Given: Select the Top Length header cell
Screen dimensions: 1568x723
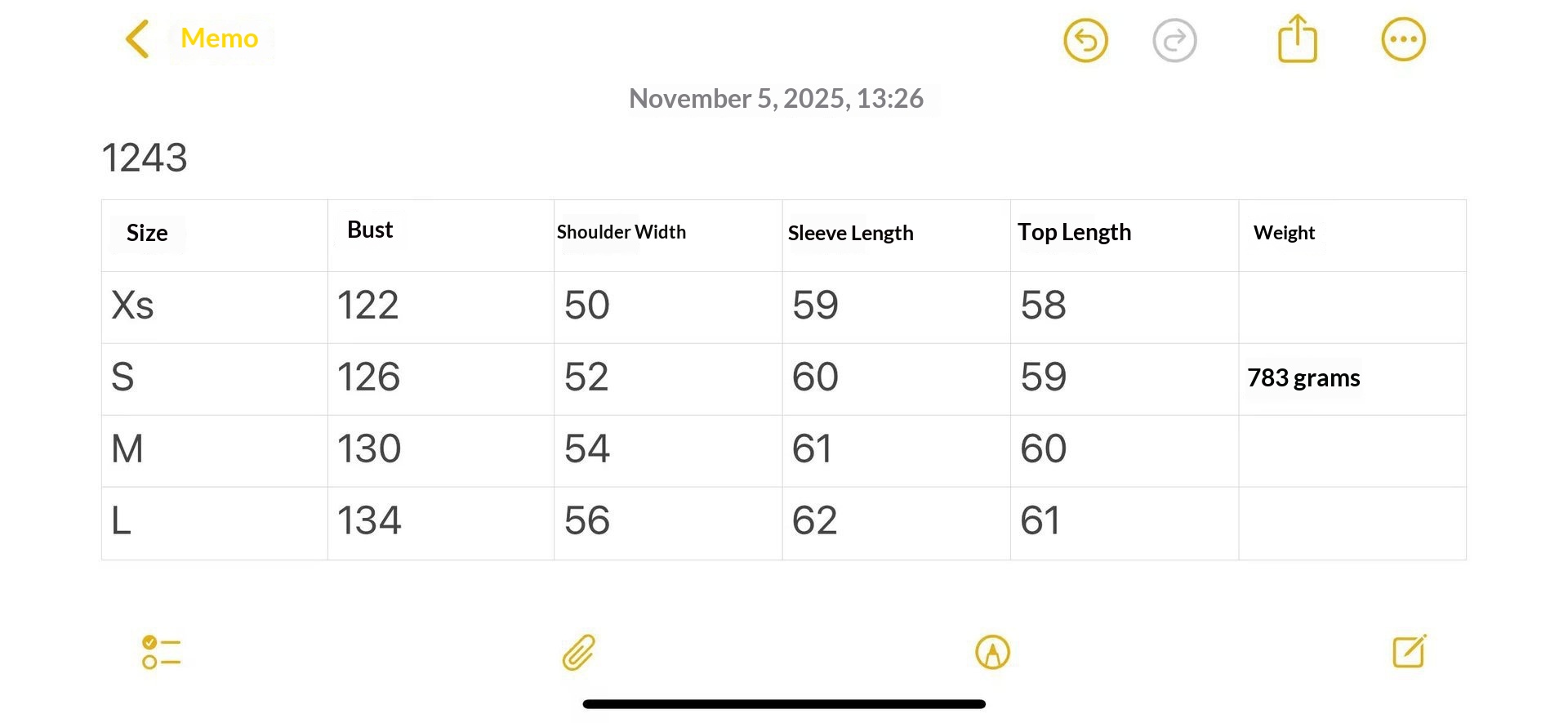Looking at the screenshot, I should click(x=1074, y=233).
